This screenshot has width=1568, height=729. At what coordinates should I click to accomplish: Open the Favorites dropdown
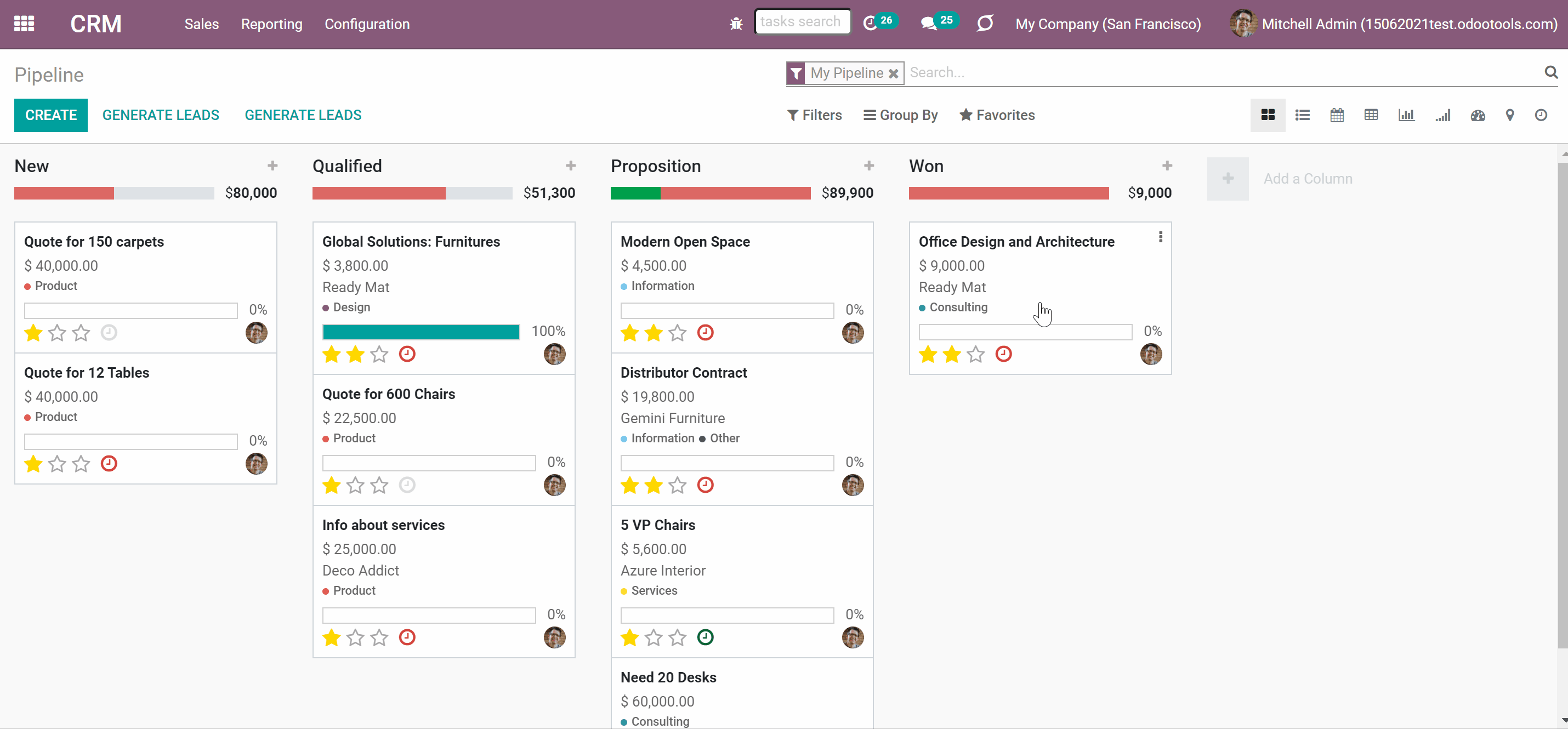[997, 115]
